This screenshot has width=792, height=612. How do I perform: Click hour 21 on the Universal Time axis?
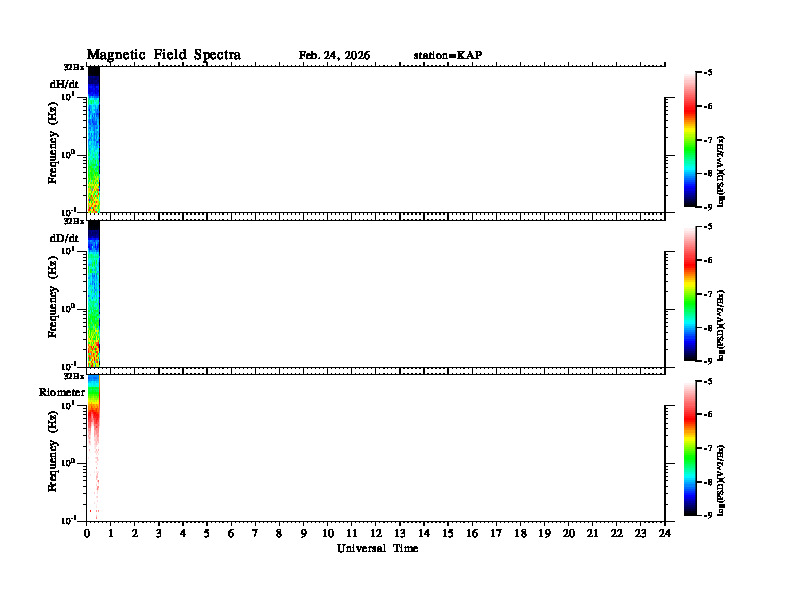(592, 534)
